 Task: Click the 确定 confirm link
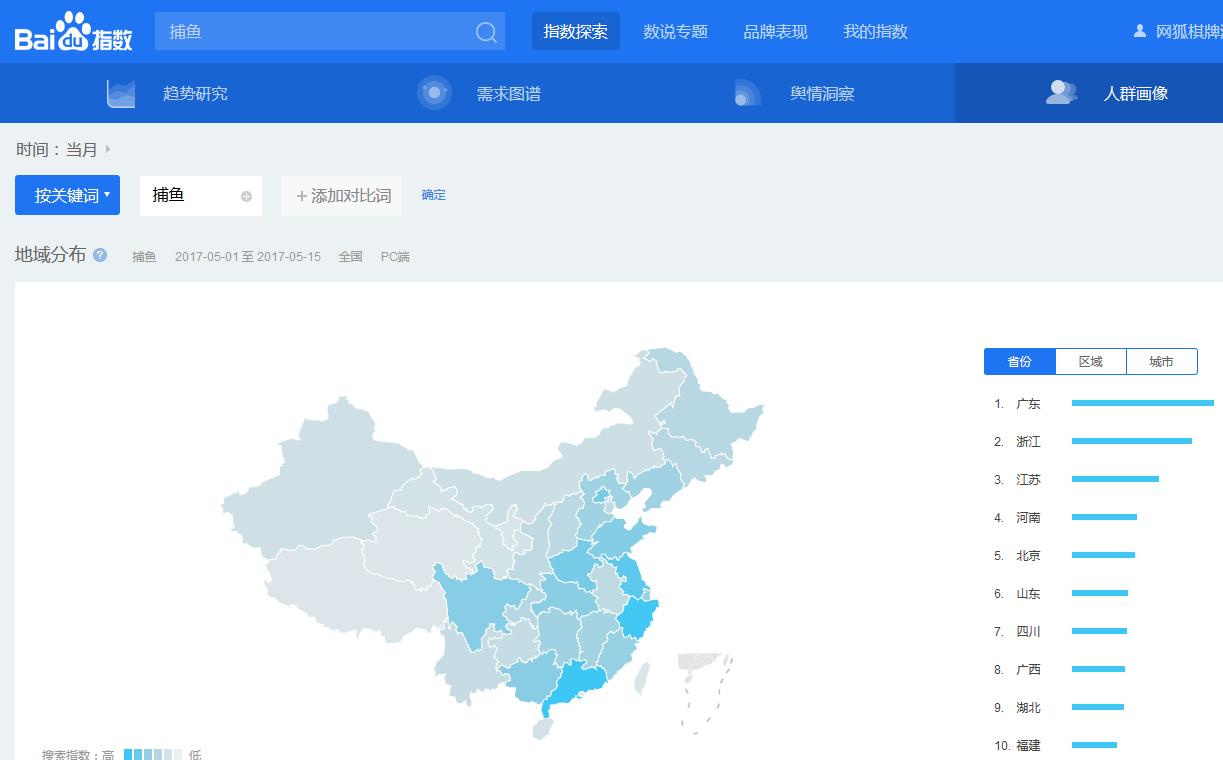tap(433, 195)
